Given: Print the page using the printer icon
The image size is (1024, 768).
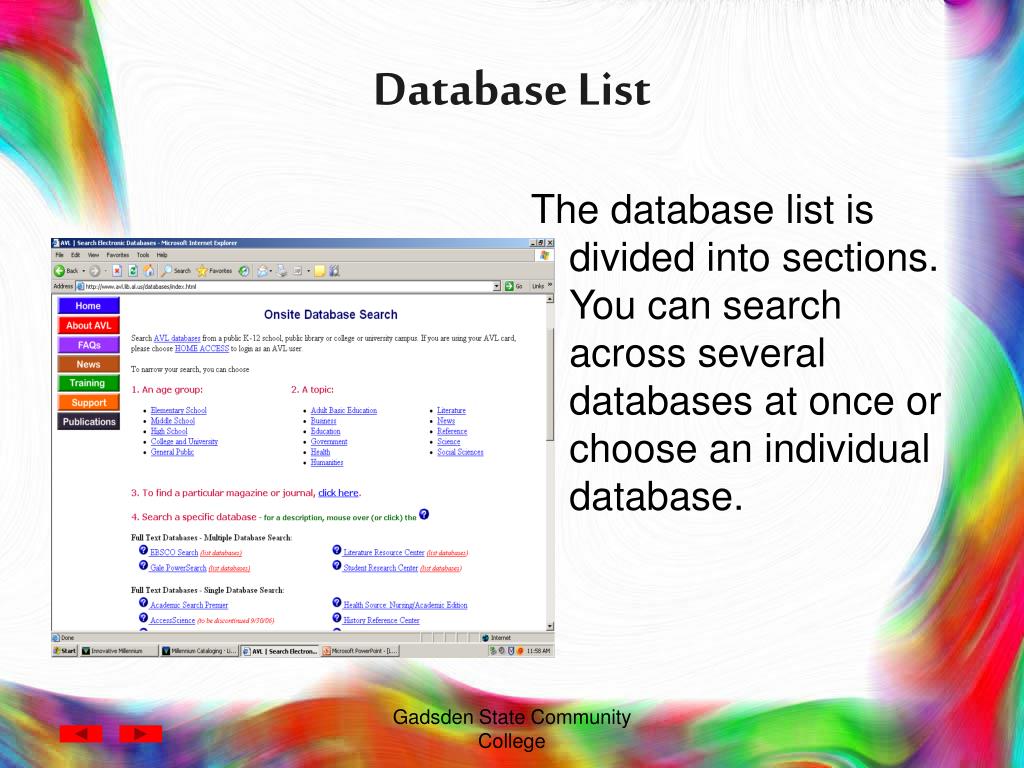Looking at the screenshot, I should (282, 271).
